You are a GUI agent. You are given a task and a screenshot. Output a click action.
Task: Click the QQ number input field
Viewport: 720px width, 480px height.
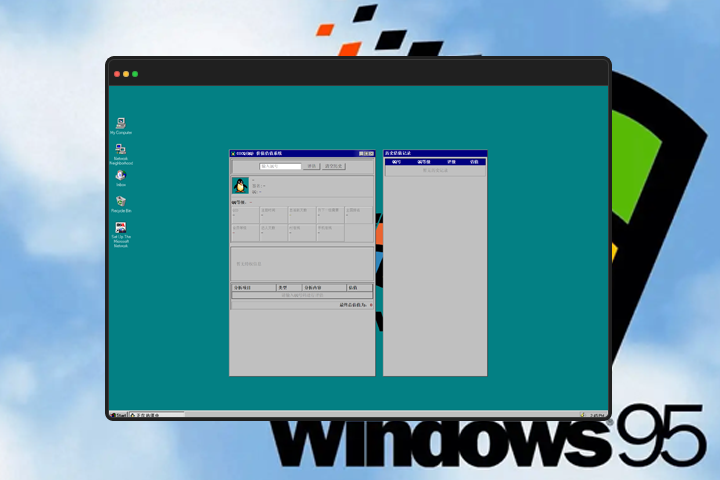[x=281, y=166]
